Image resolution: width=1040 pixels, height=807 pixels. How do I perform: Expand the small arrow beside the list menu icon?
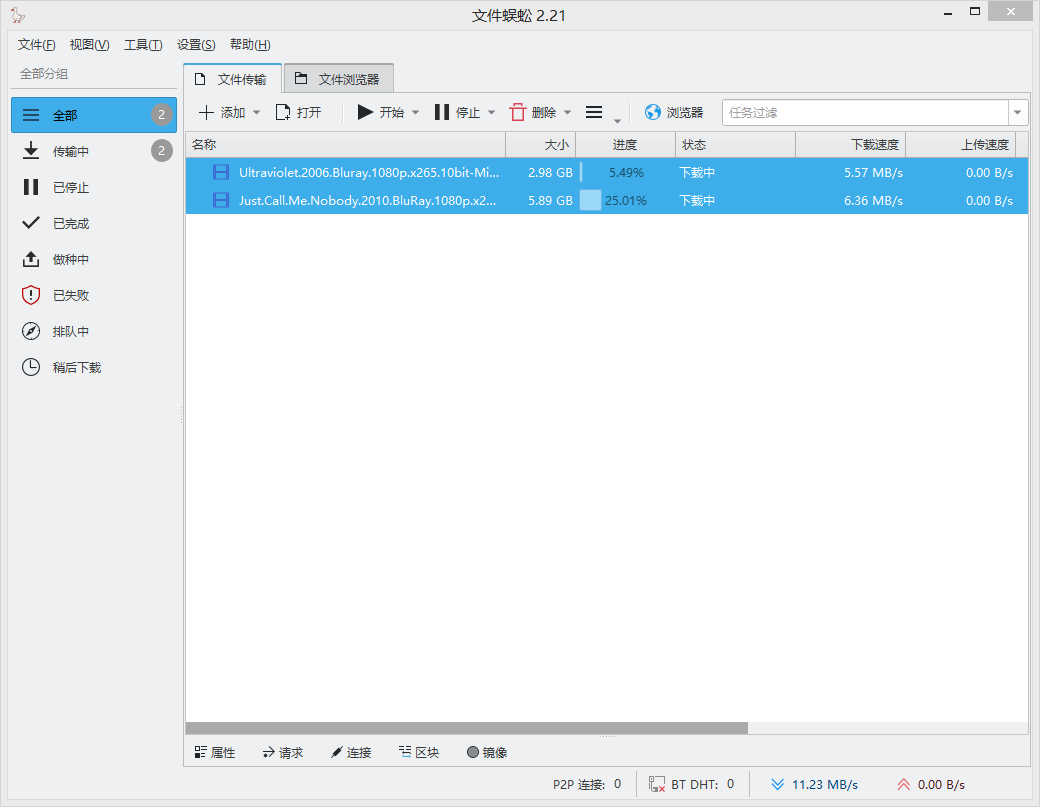click(617, 121)
